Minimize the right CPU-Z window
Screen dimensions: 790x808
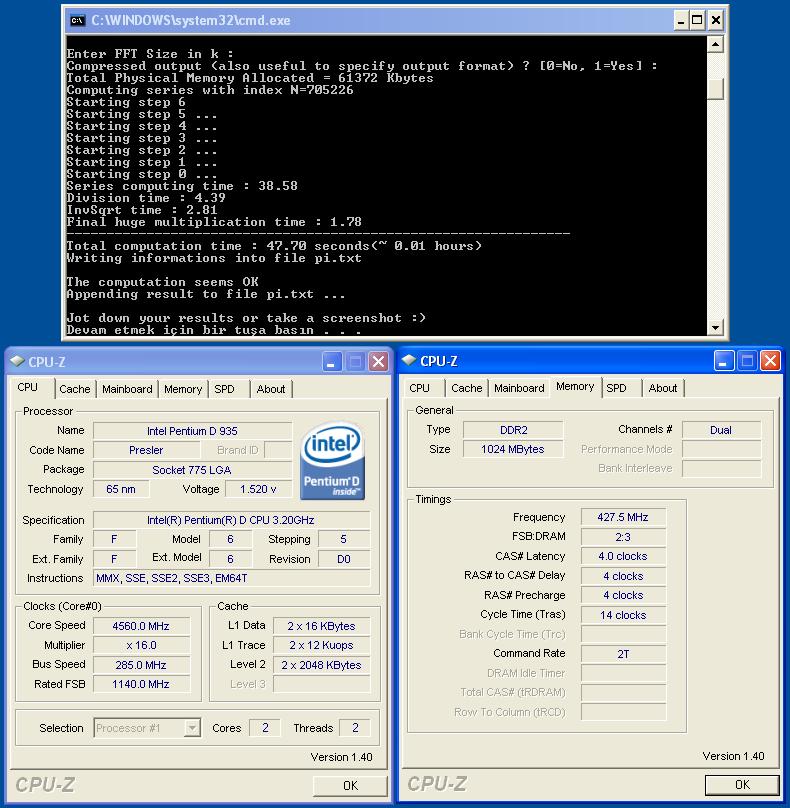(724, 361)
